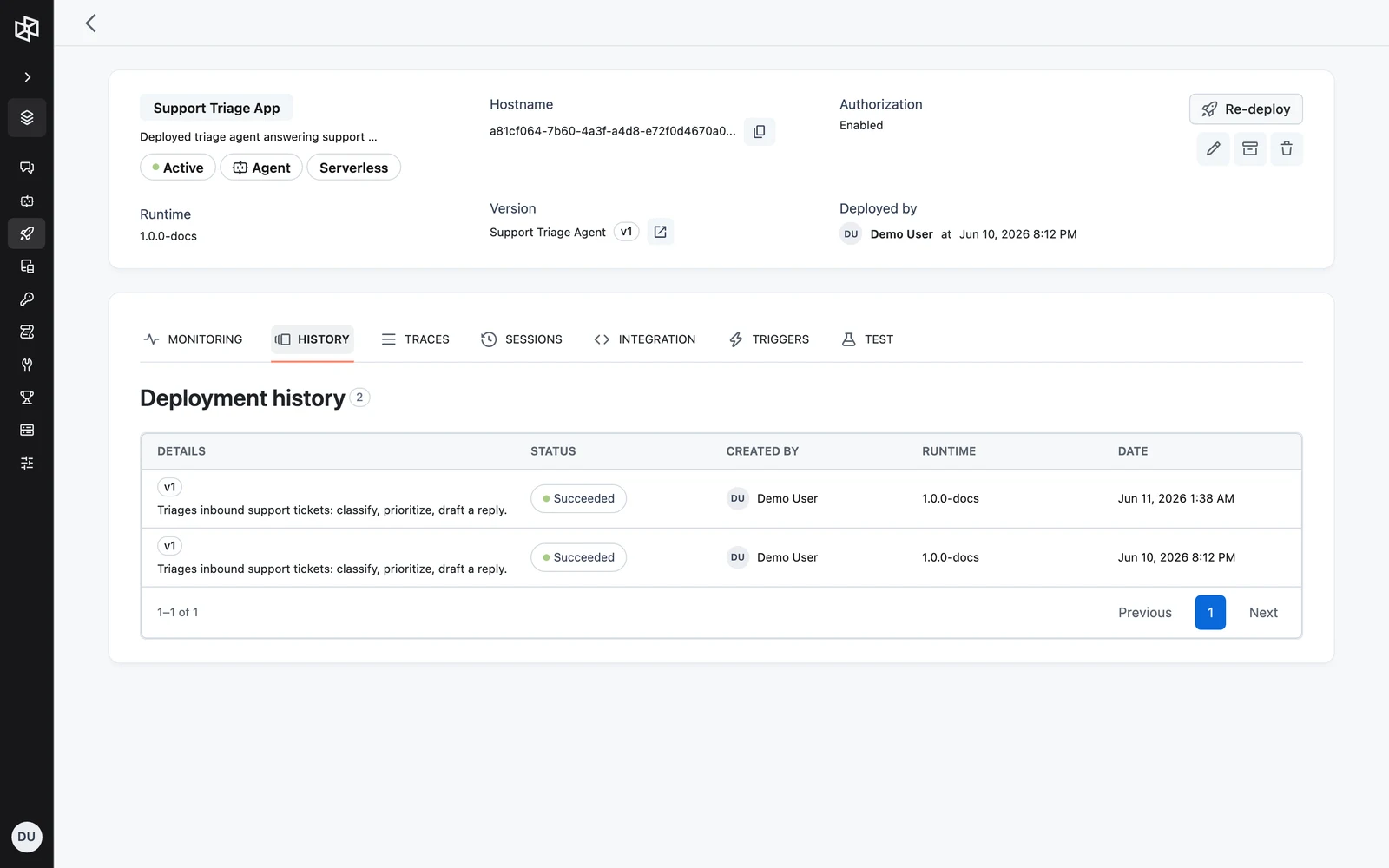
Task: Click the deployment history count badge 2
Action: [359, 398]
